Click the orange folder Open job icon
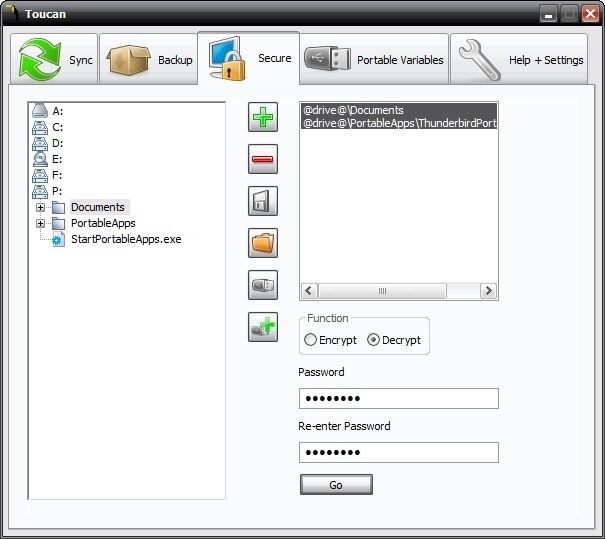Image resolution: width=605 pixels, height=539 pixels. (x=263, y=243)
